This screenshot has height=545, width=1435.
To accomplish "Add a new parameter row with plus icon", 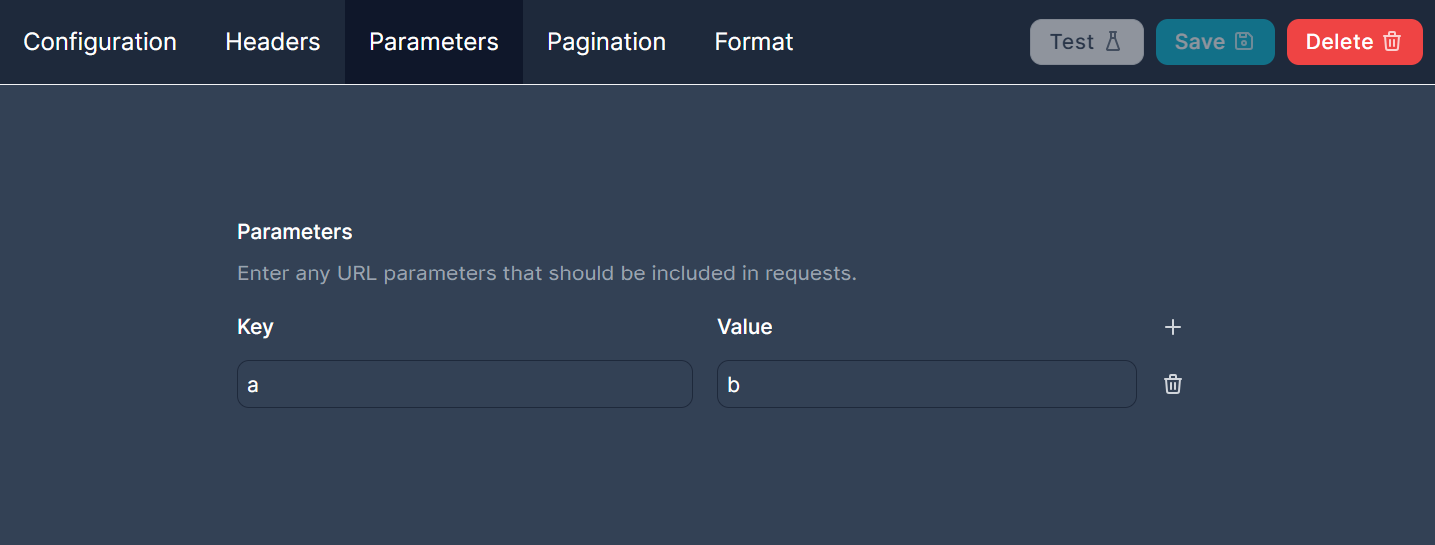I will click(1173, 327).
